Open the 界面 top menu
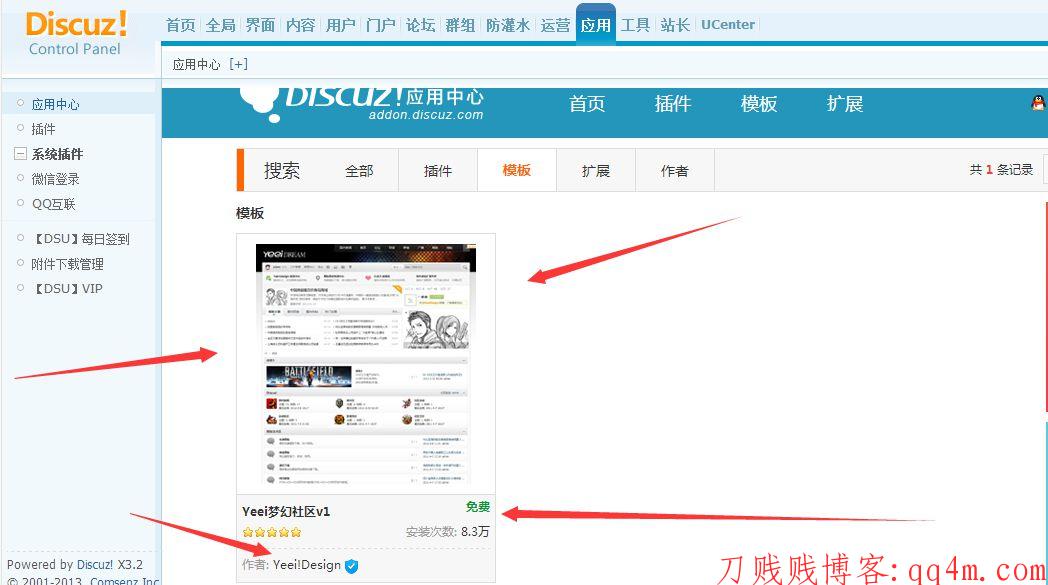Viewport: 1048px width, 585px height. point(261,25)
